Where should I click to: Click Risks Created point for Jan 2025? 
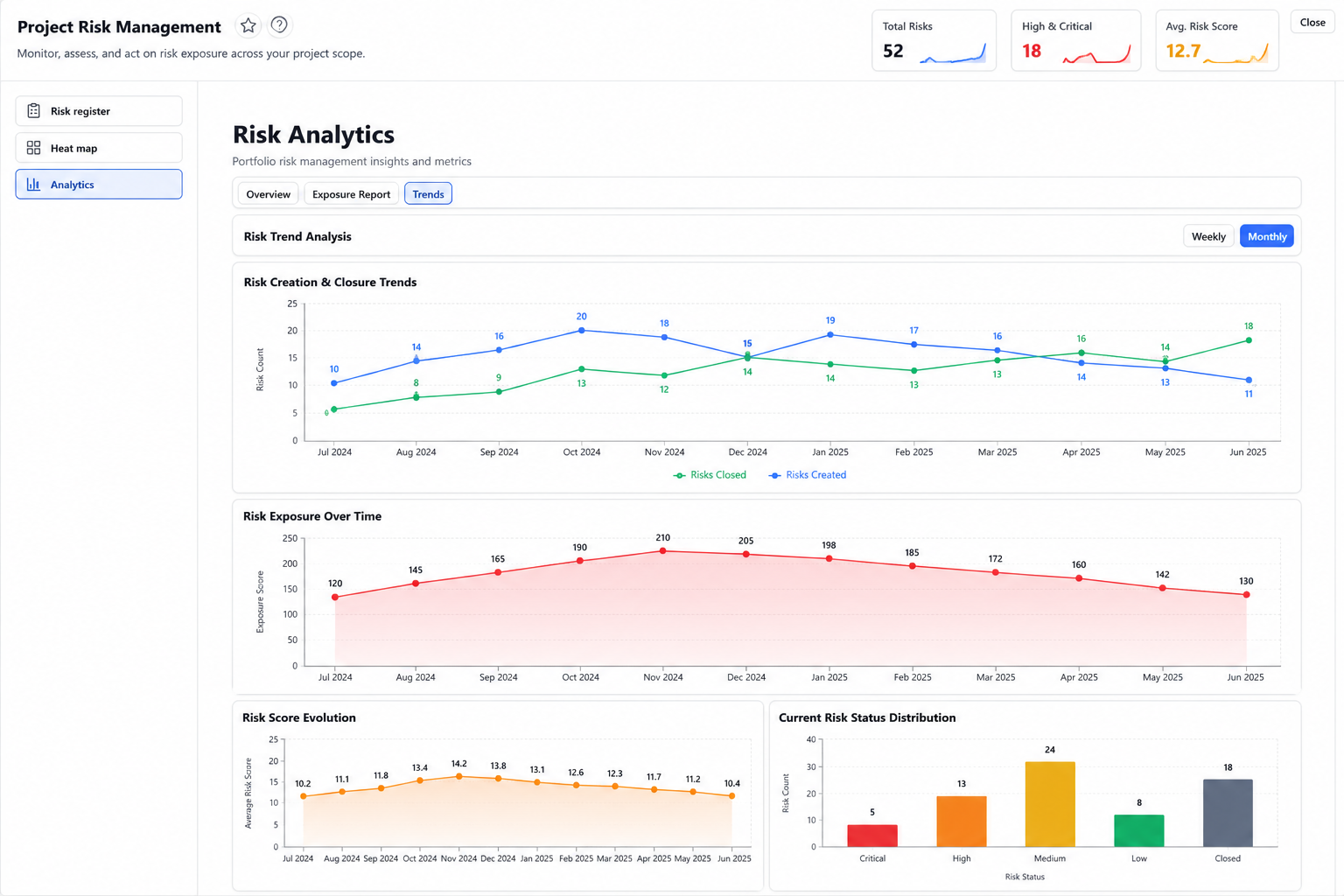click(830, 335)
